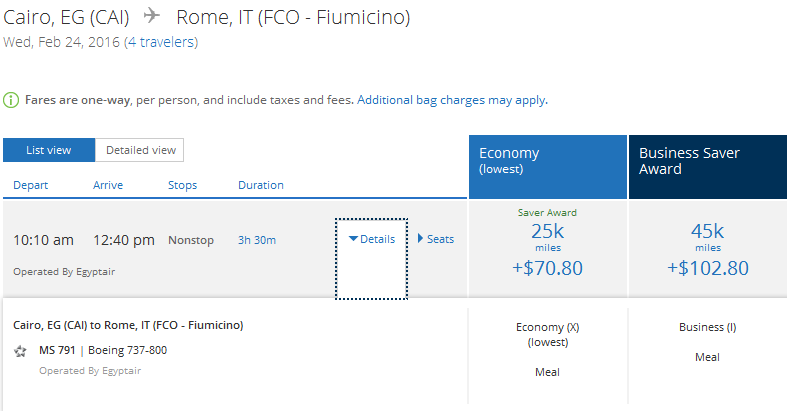Expand the Seats section
The height and width of the screenshot is (411, 787).
(435, 239)
